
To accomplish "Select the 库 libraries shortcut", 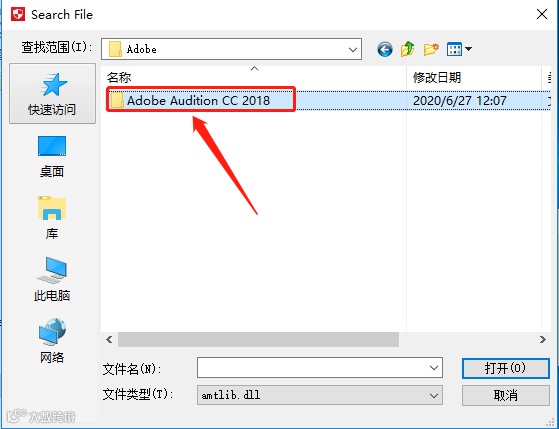I will coord(52,218).
